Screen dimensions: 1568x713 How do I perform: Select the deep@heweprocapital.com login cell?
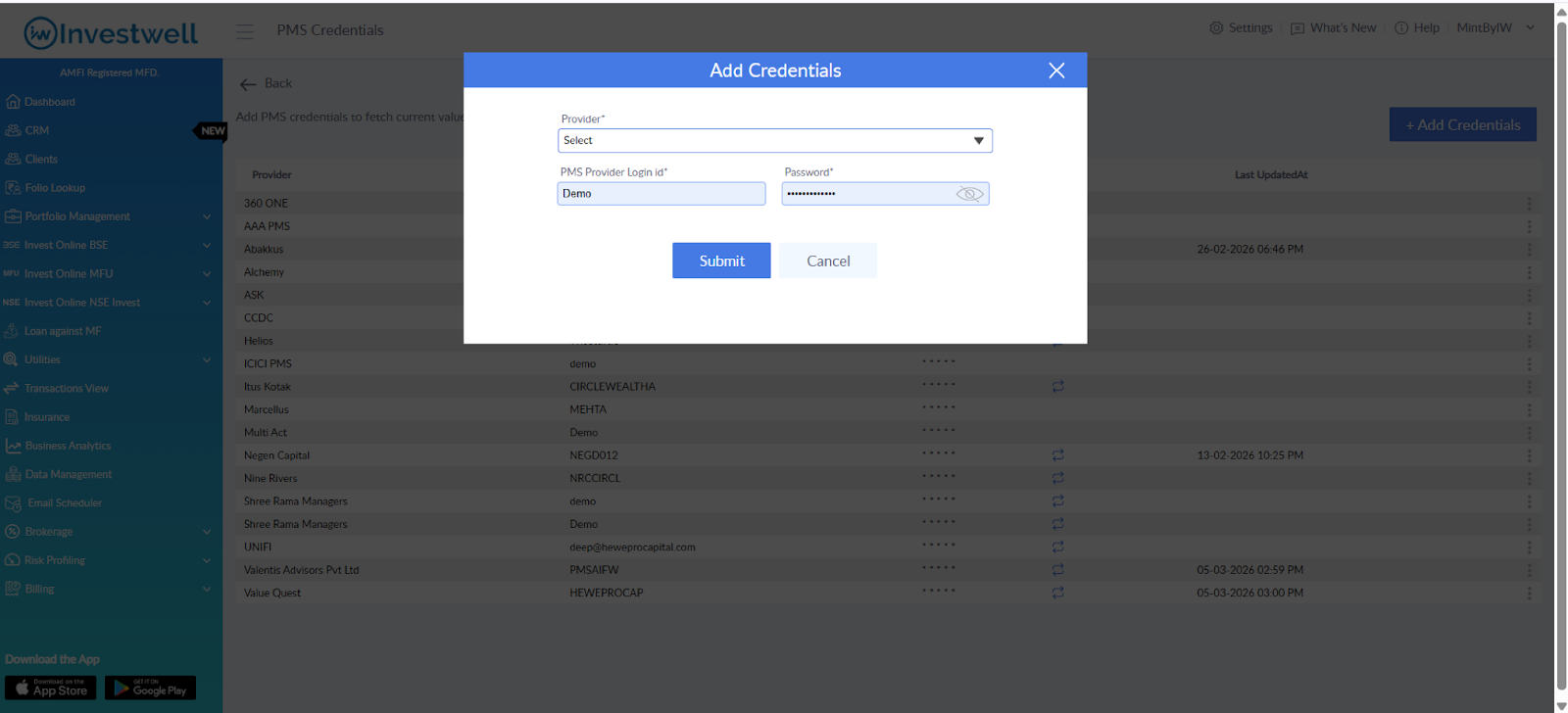[x=632, y=547]
